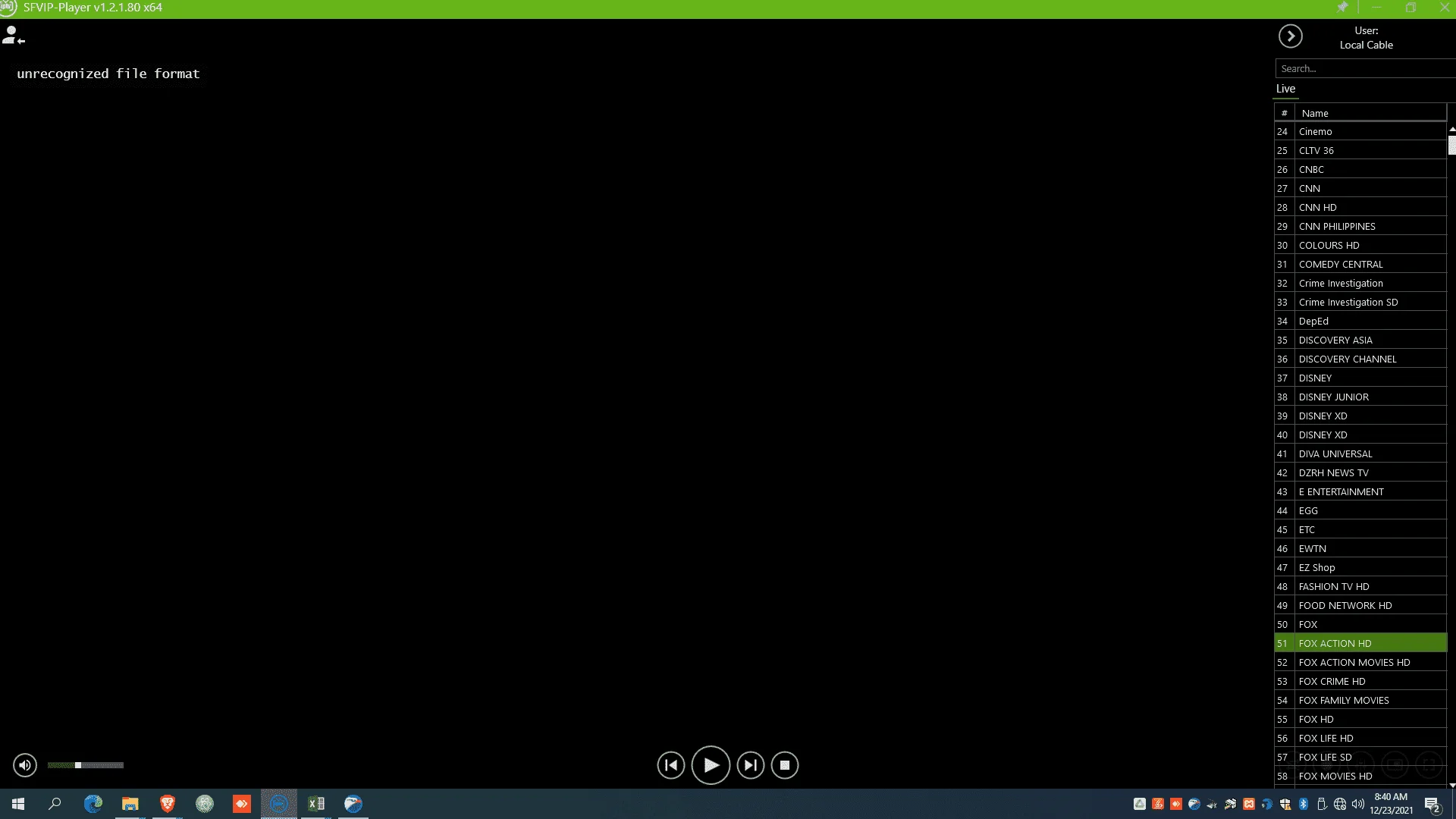The height and width of the screenshot is (819, 1456).
Task: Open Microsoft Edge from taskbar
Action: point(93,804)
